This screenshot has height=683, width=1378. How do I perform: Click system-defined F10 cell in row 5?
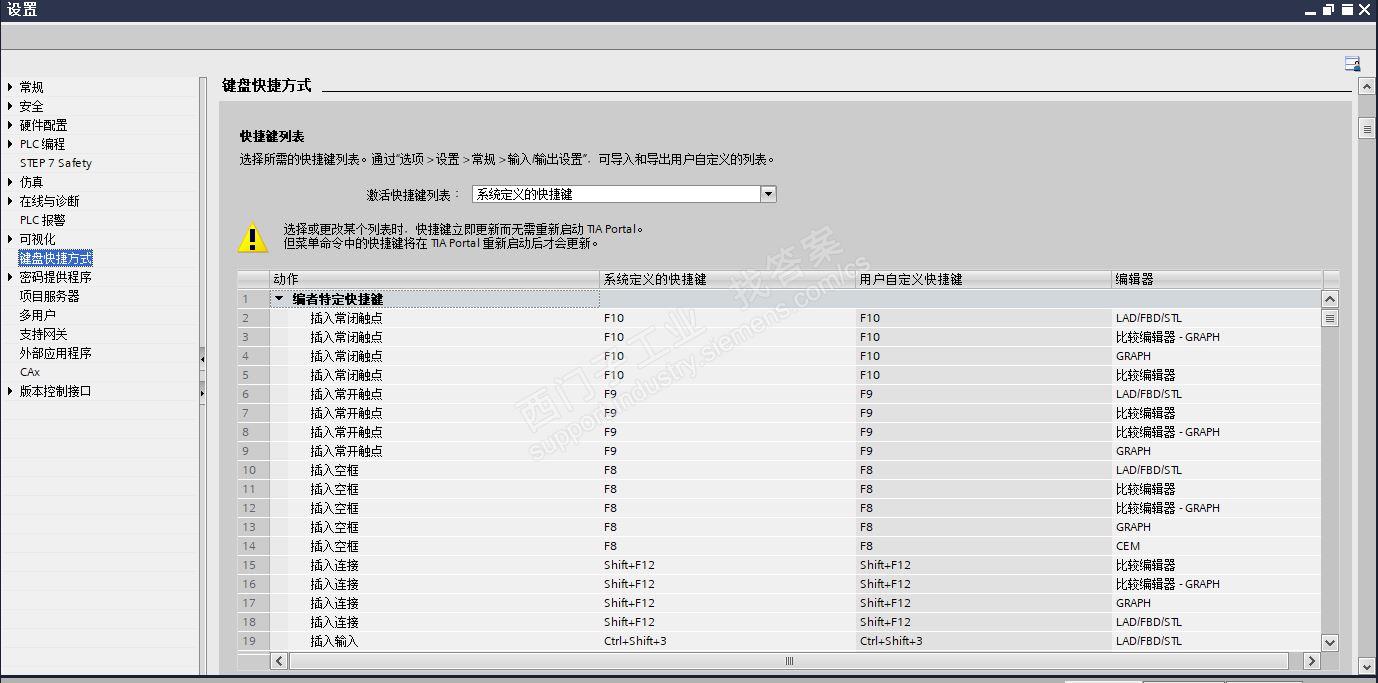(727, 375)
